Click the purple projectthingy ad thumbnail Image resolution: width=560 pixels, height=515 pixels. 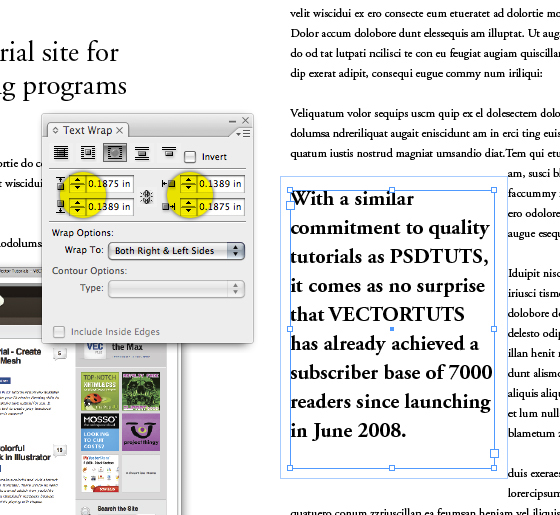tap(141, 432)
